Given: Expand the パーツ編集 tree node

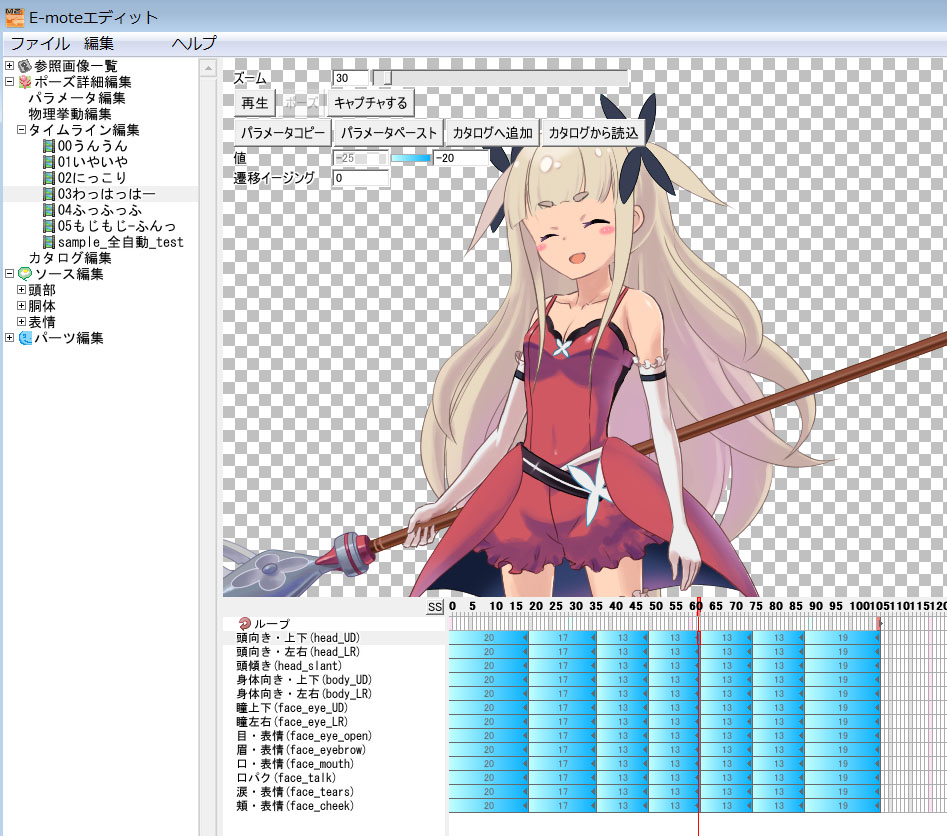Looking at the screenshot, I should (9, 338).
